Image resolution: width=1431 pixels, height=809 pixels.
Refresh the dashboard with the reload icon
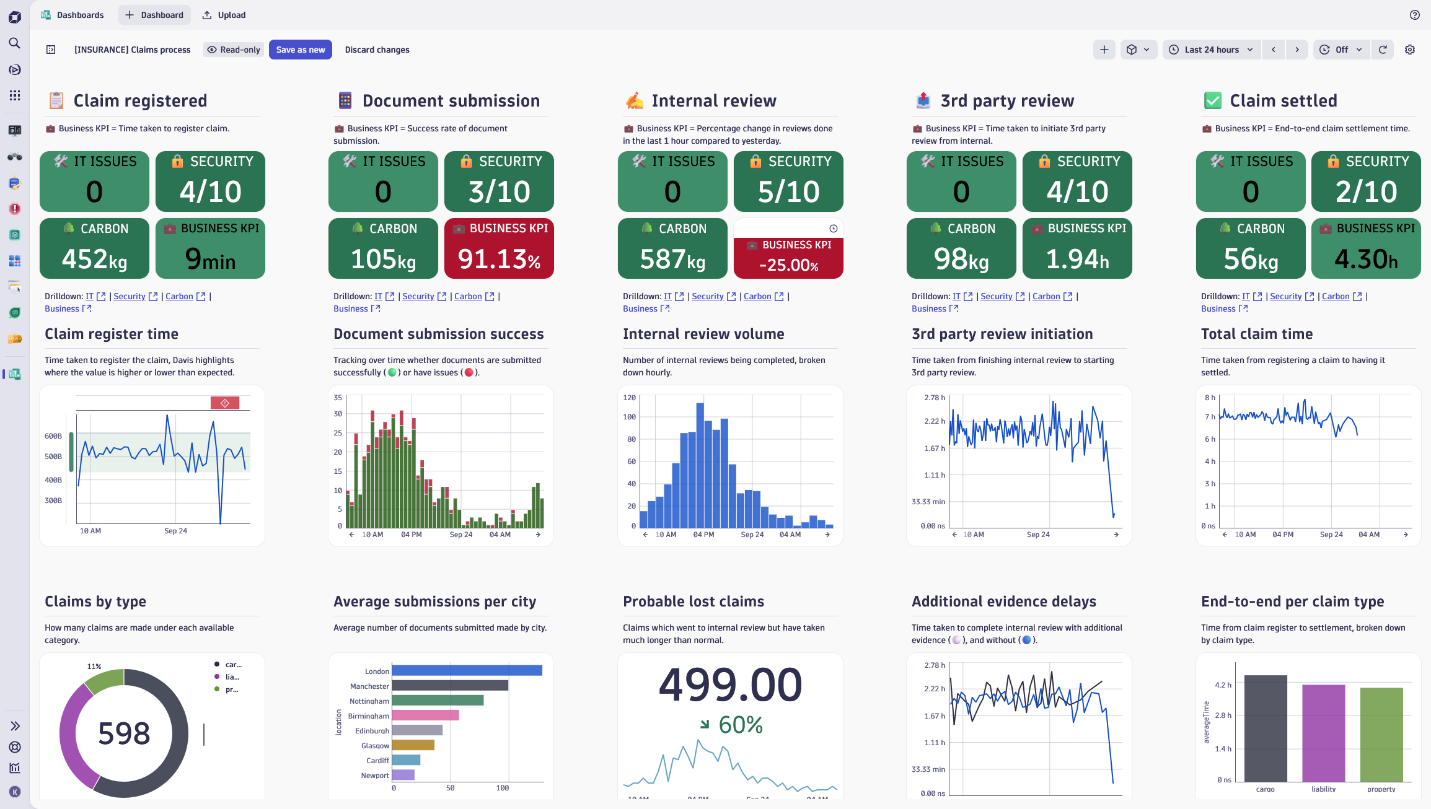[x=1382, y=49]
